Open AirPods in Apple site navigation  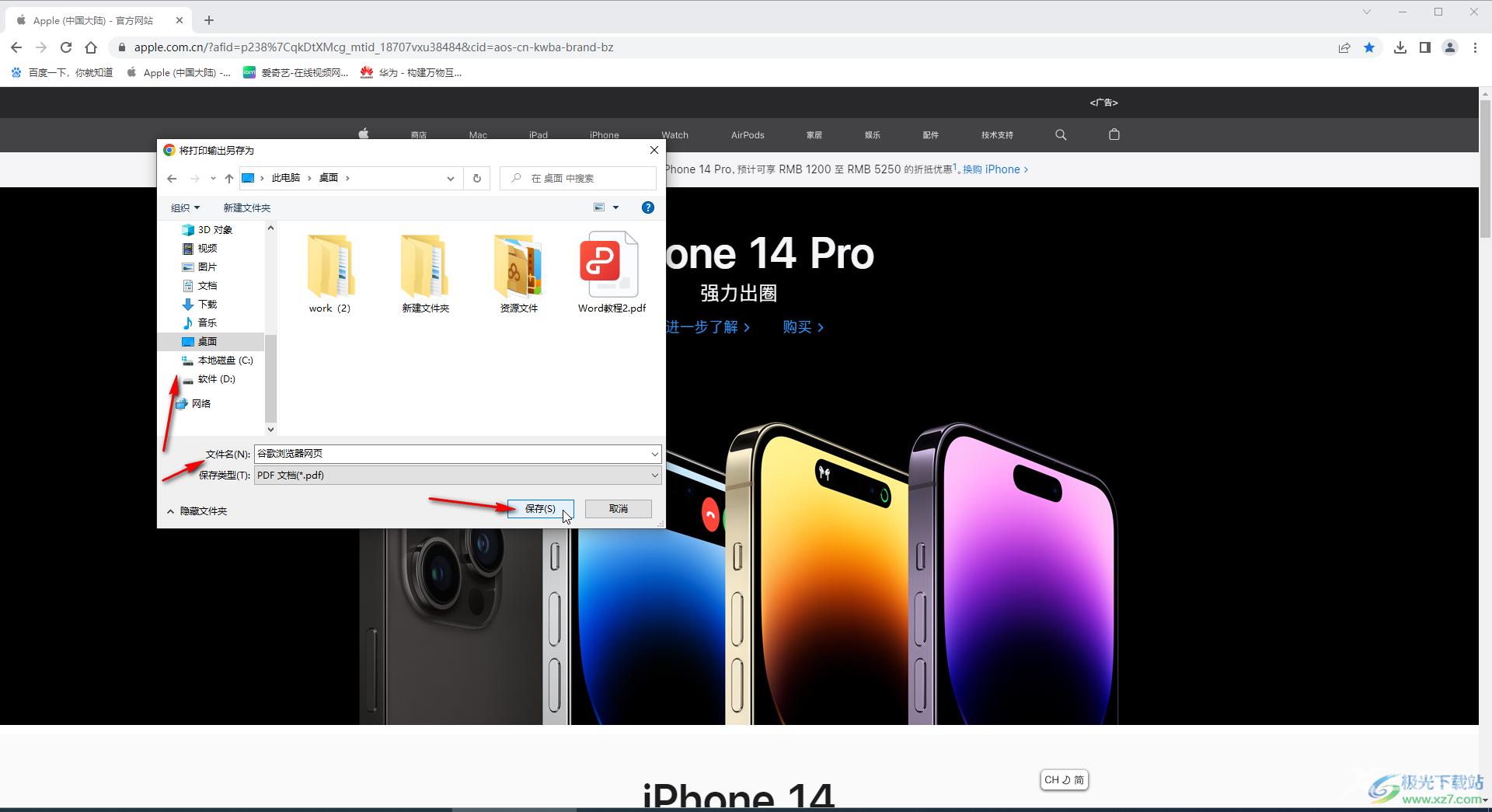[x=748, y=134]
